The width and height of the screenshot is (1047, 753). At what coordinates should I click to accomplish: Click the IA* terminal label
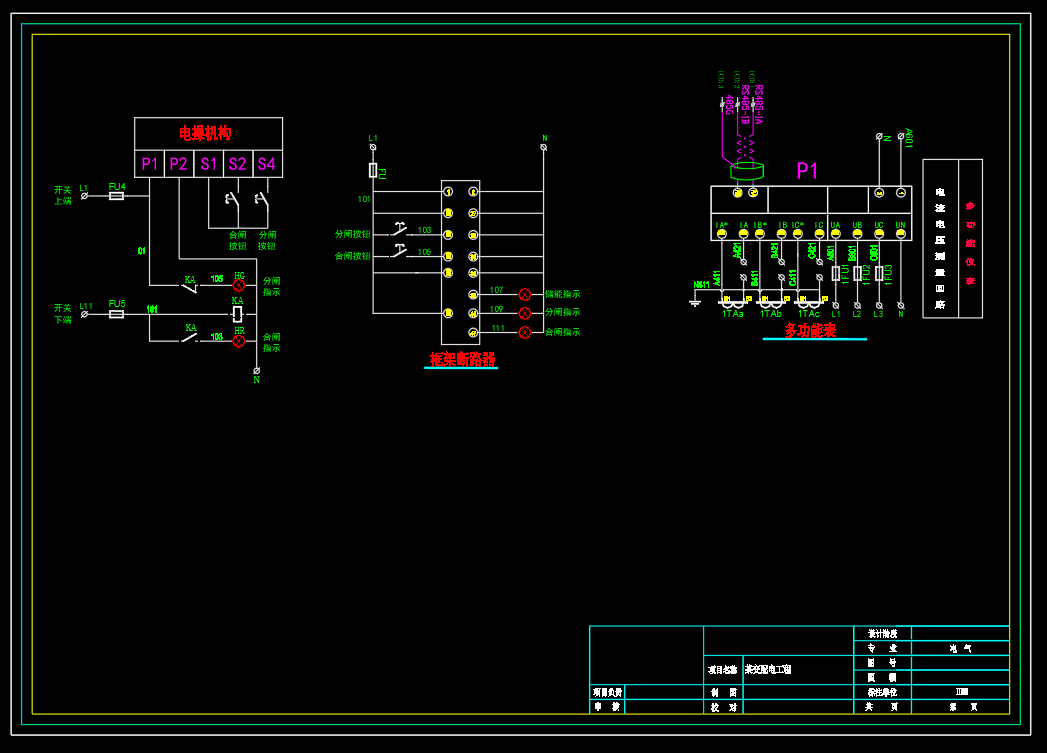pos(722,226)
